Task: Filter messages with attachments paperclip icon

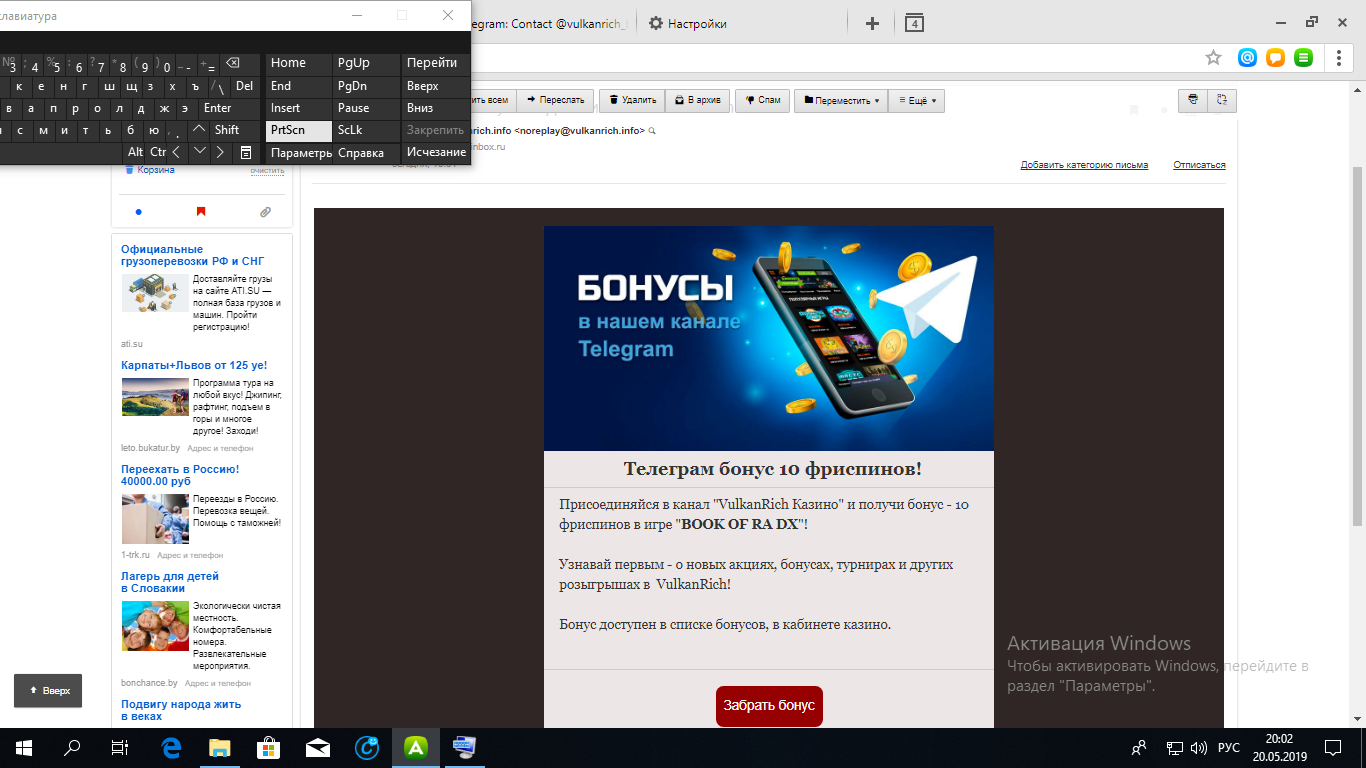Action: pos(265,212)
